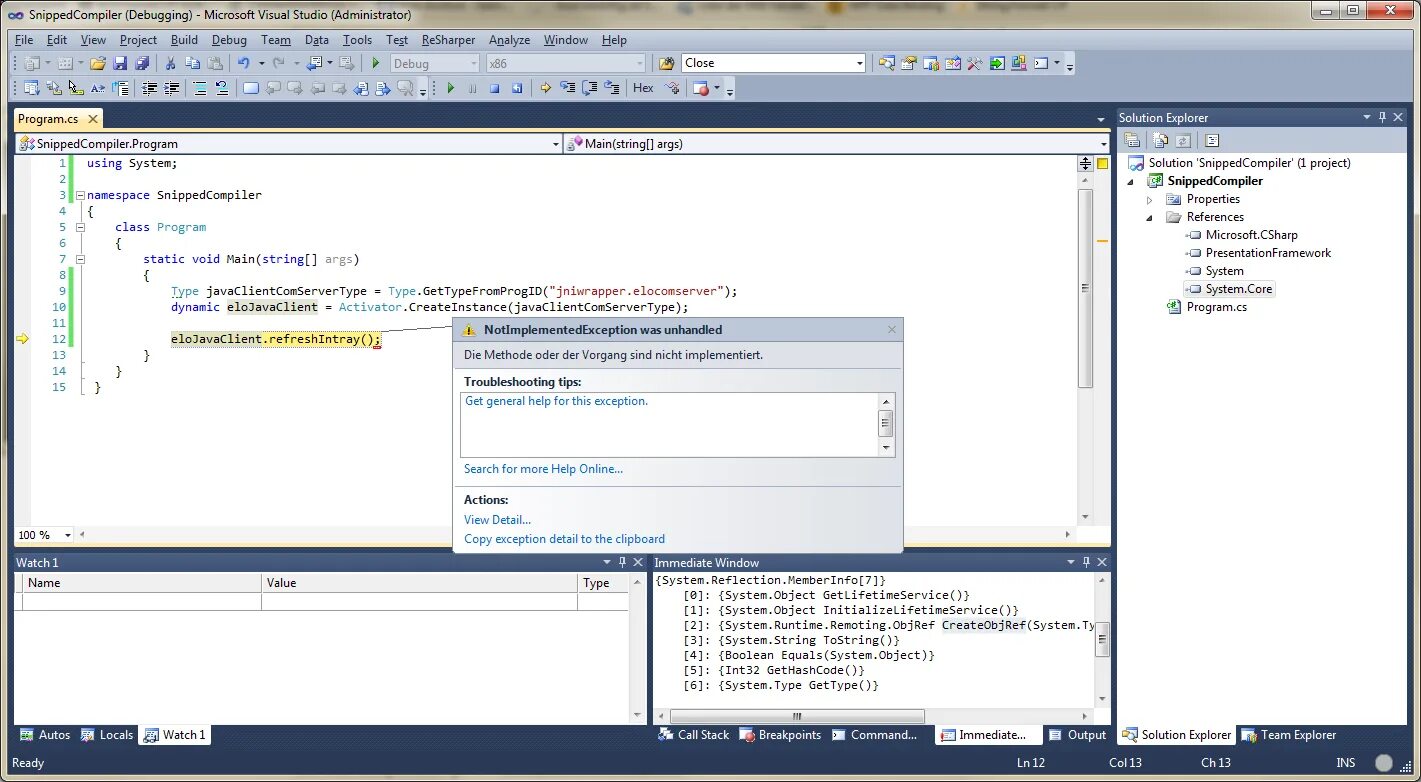The width and height of the screenshot is (1421, 782).
Task: Toggle auto-hide pin on Watch 1 panel
Action: pyautogui.click(x=620, y=562)
